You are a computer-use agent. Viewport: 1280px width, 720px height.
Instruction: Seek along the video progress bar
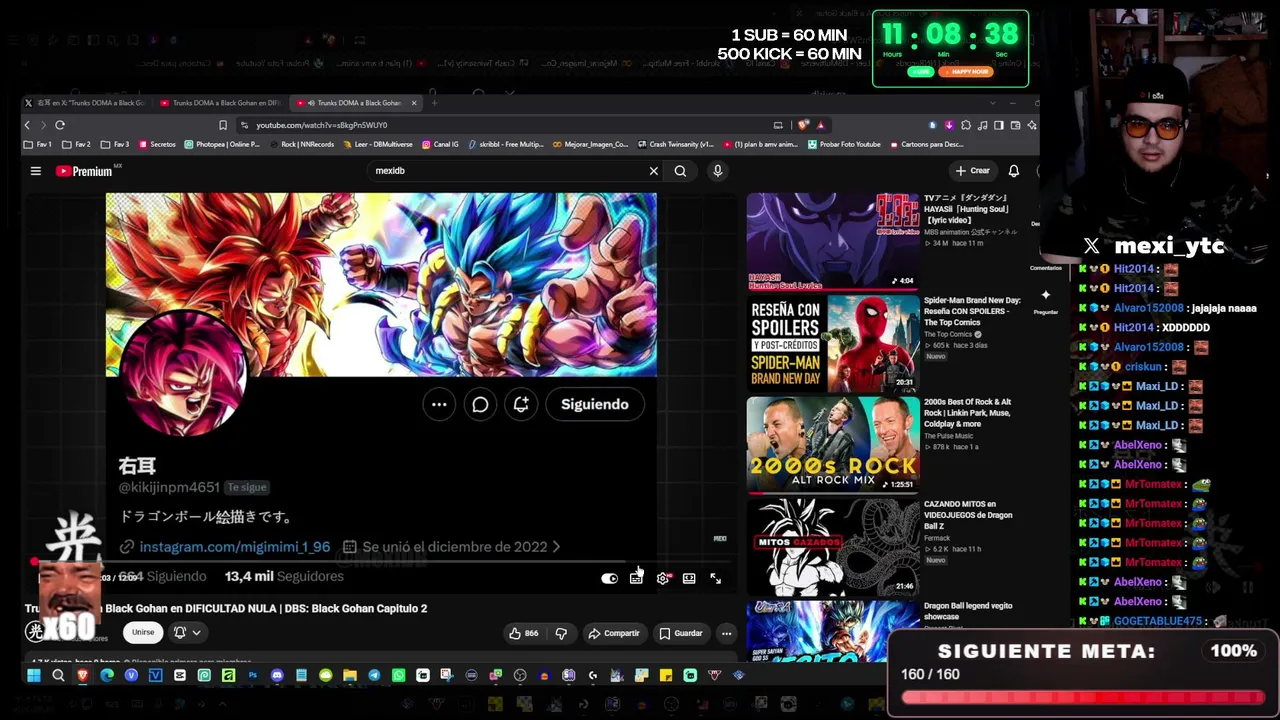[x=381, y=562]
